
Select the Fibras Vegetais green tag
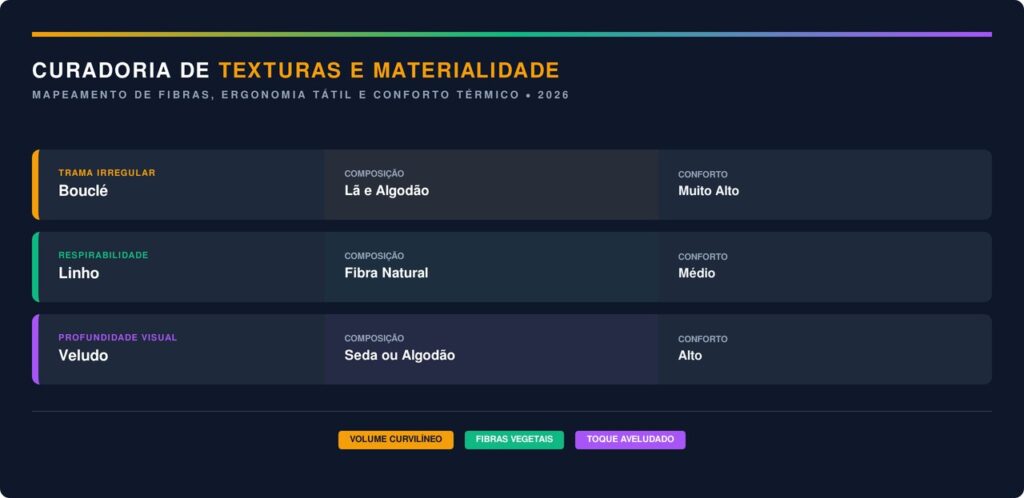[514, 440]
